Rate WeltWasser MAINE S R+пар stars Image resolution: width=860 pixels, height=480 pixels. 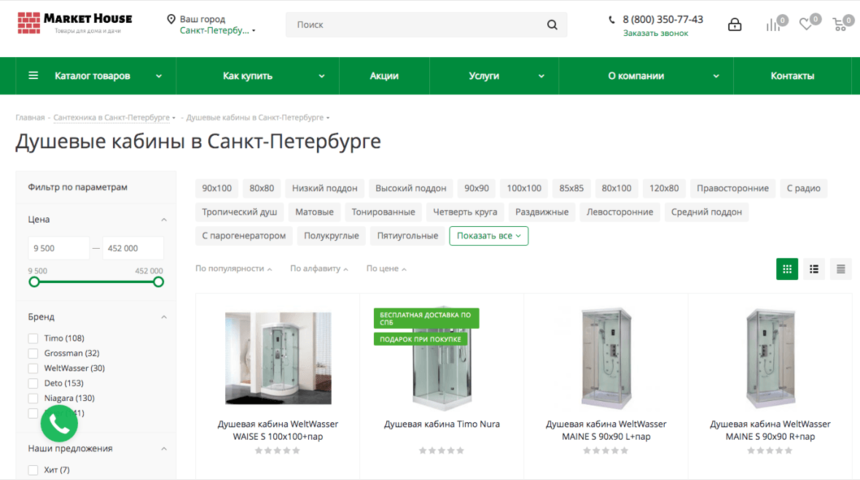pos(770,450)
